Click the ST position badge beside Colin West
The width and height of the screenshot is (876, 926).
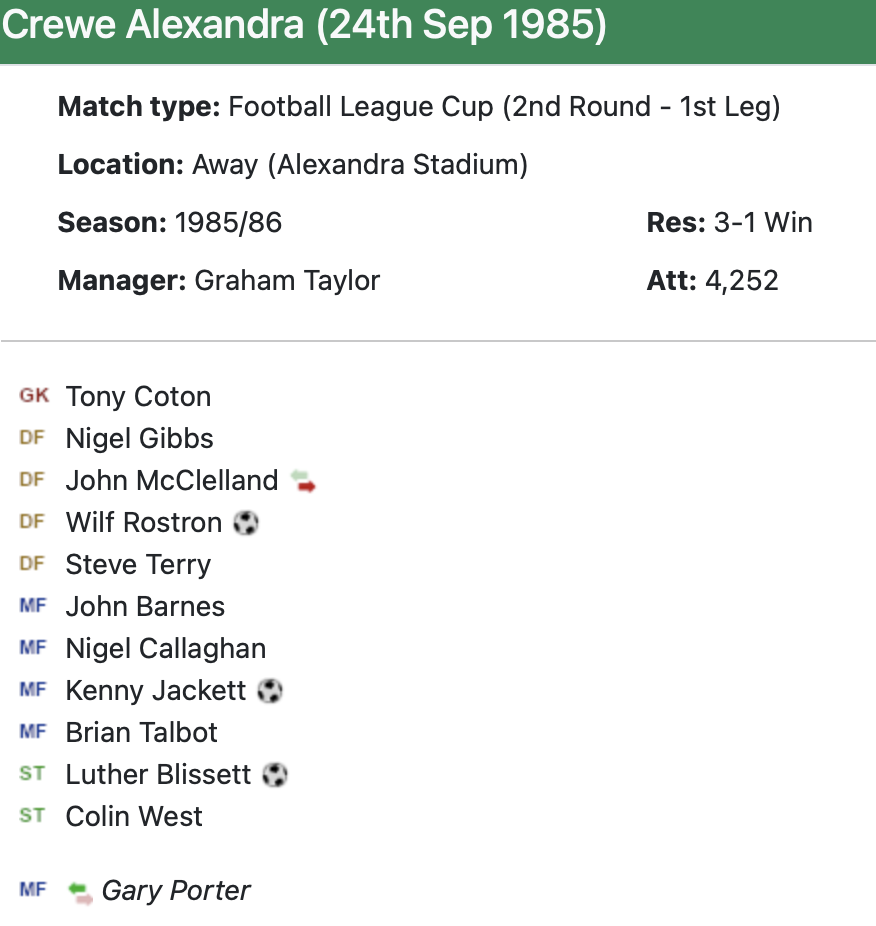coord(32,816)
